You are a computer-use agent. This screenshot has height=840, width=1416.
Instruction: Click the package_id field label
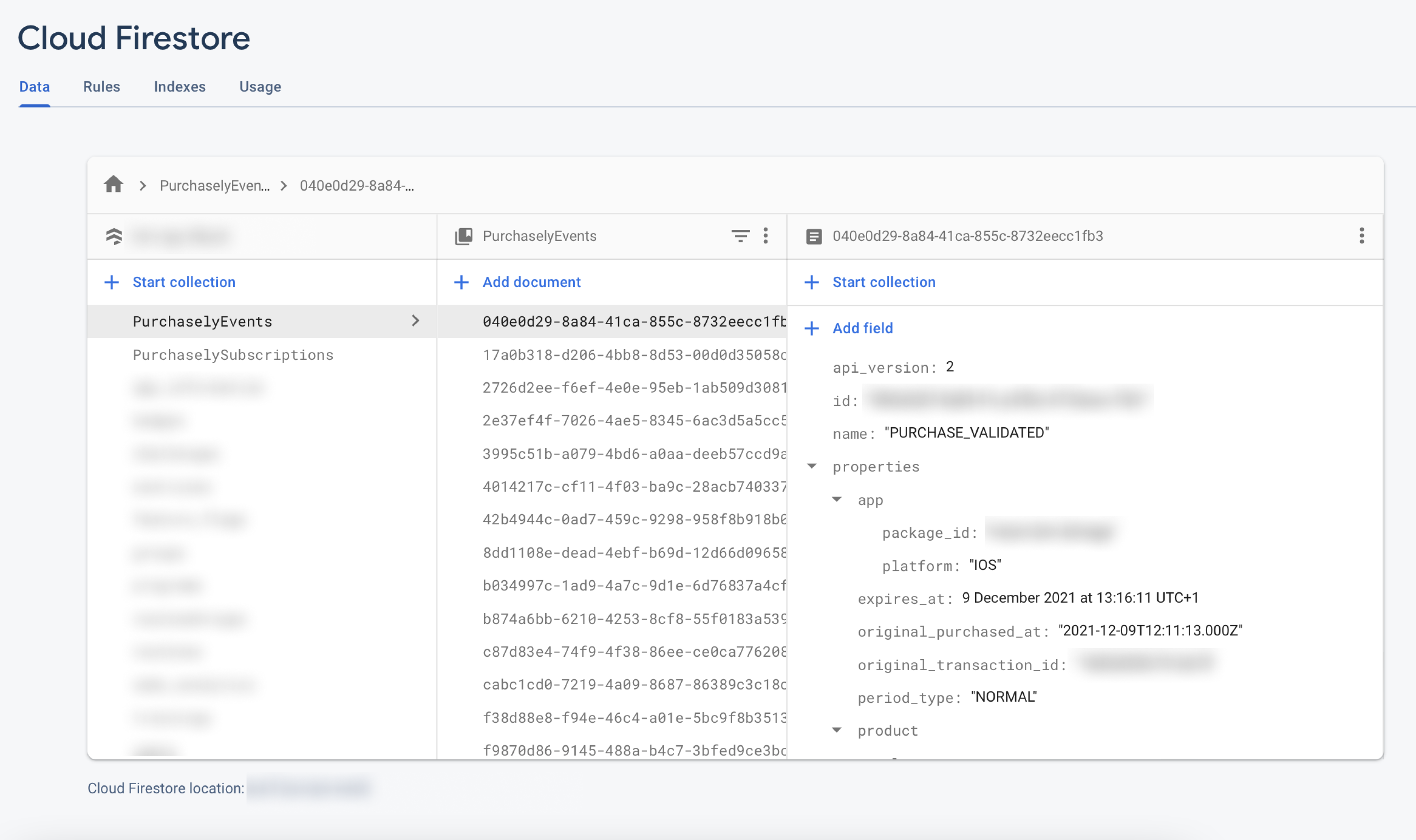(930, 532)
